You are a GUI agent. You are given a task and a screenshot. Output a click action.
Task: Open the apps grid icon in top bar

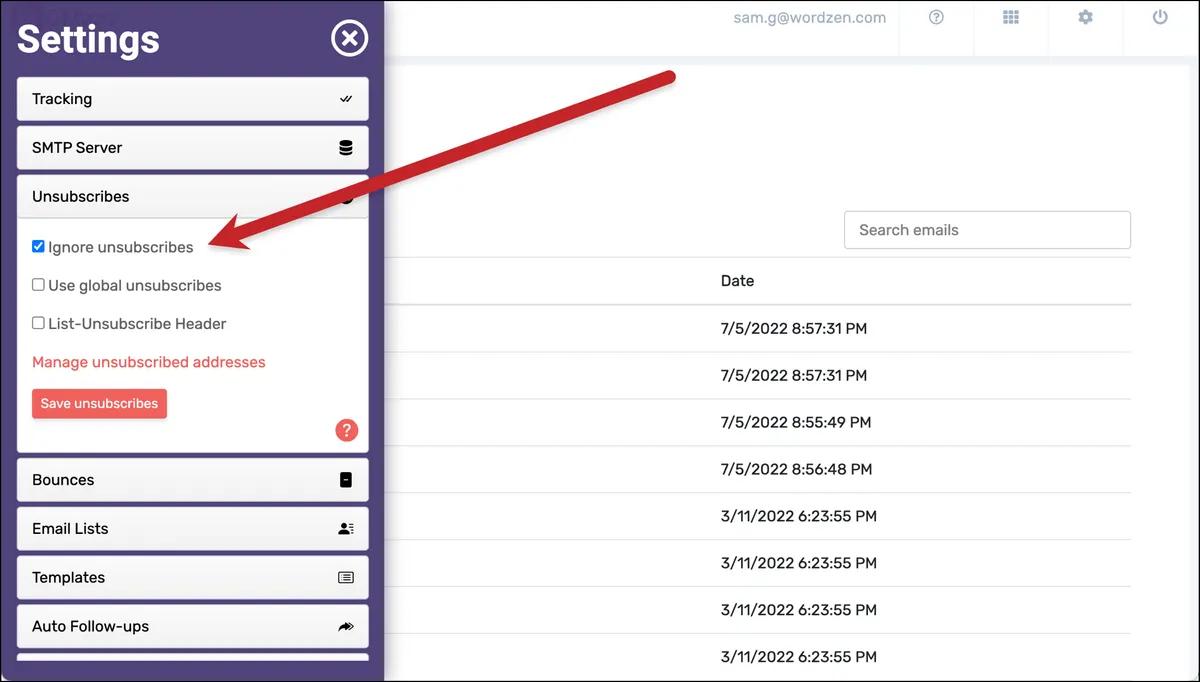click(1011, 17)
